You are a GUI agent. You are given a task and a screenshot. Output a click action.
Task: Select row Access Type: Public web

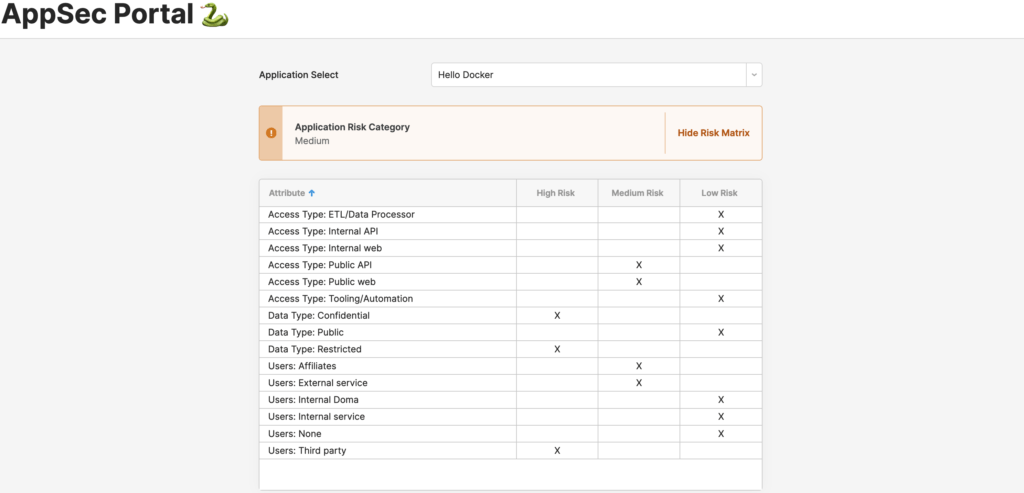tap(511, 282)
